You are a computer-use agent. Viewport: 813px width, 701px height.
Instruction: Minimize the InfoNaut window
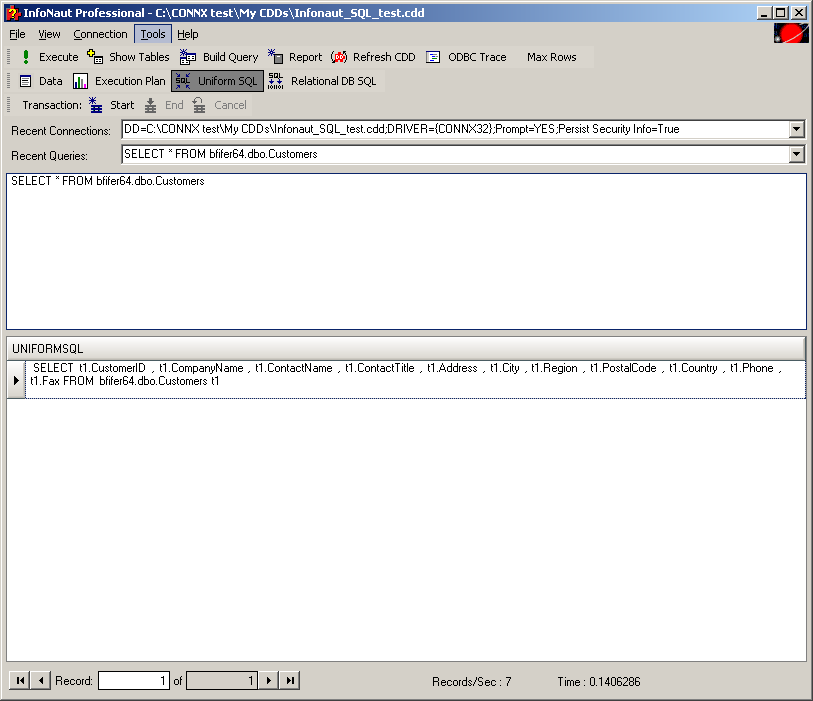click(763, 13)
